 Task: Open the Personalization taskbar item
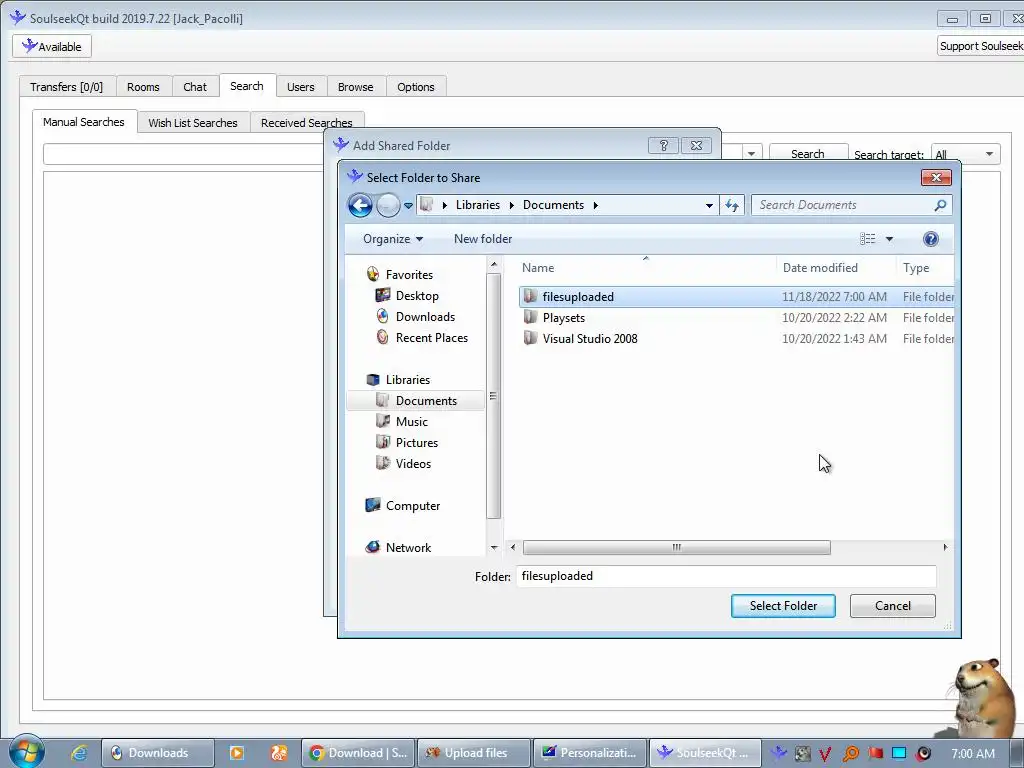point(590,753)
